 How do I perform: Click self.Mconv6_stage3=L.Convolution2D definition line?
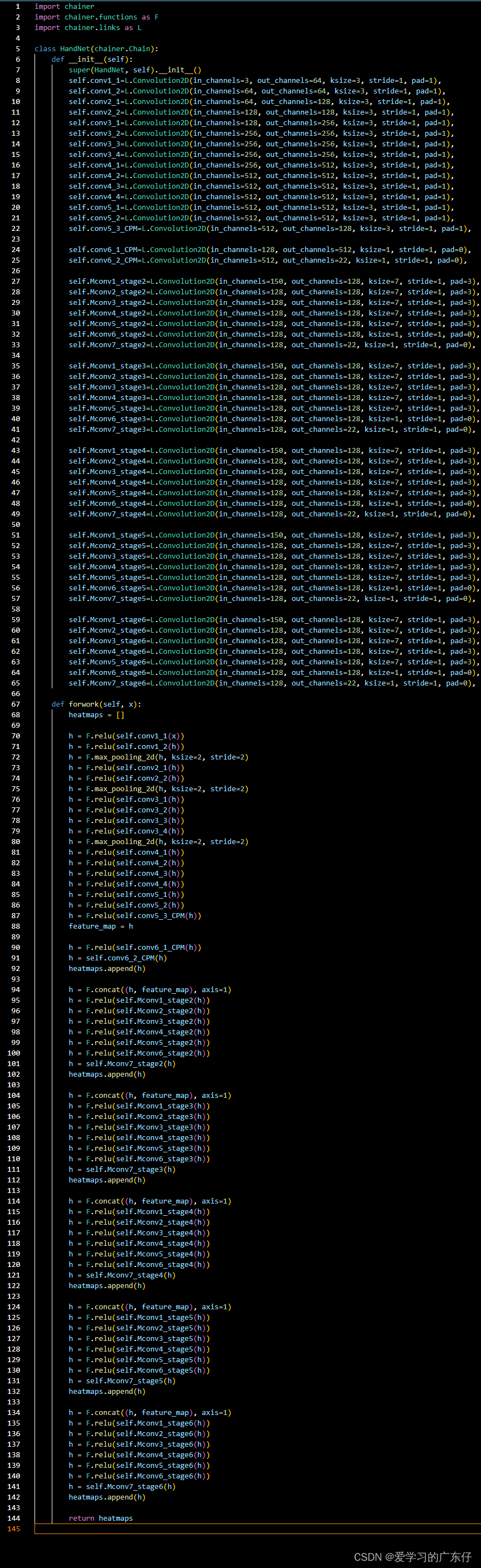[x=274, y=419]
